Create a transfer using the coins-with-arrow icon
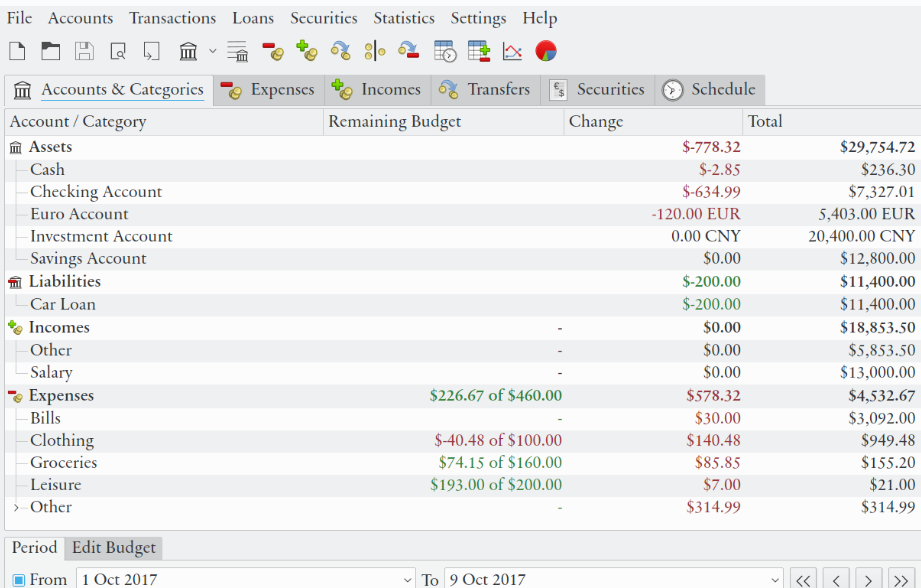The height and width of the screenshot is (588, 921). [x=339, y=51]
